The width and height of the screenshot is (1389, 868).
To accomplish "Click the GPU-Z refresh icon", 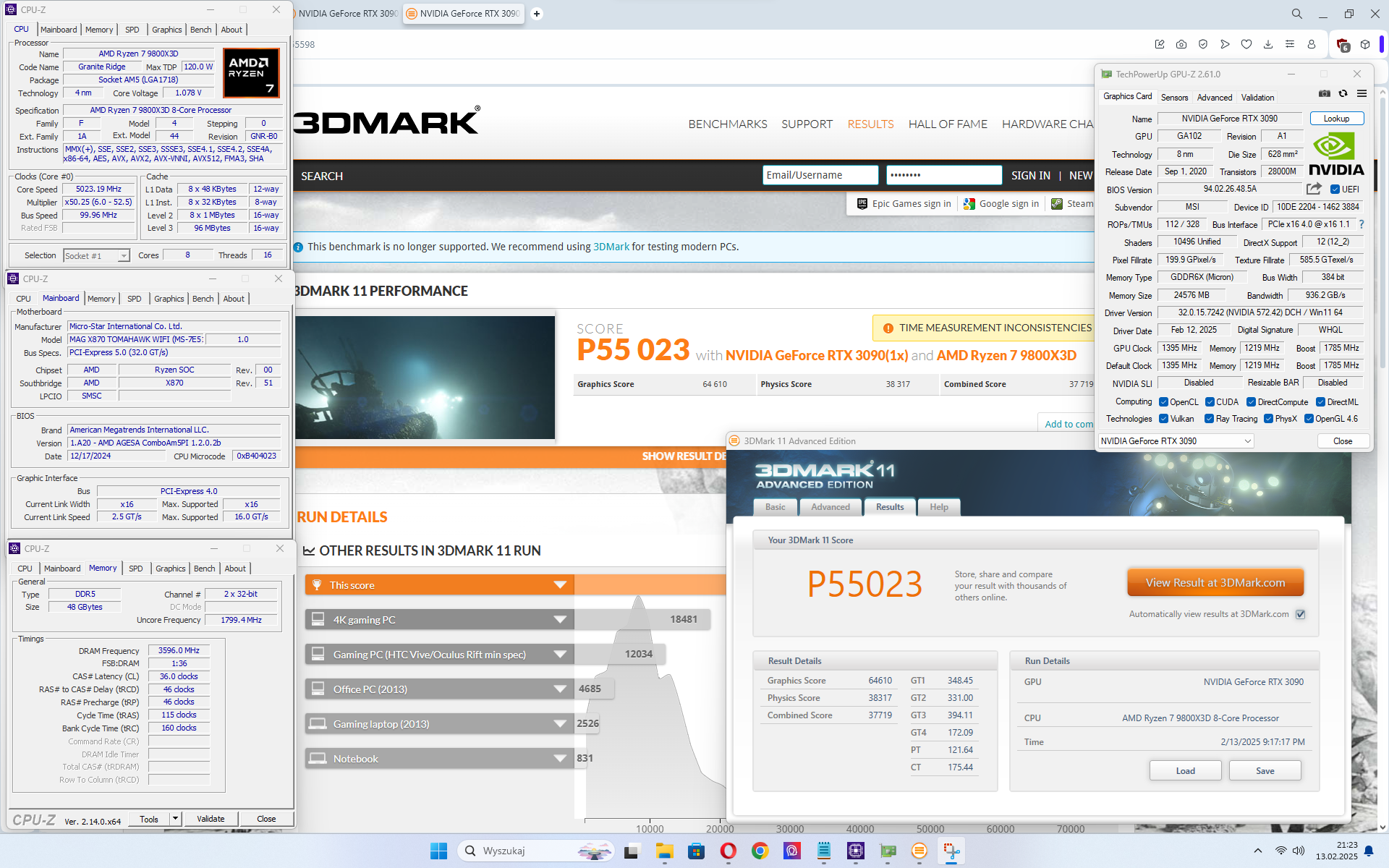I will point(1343,93).
